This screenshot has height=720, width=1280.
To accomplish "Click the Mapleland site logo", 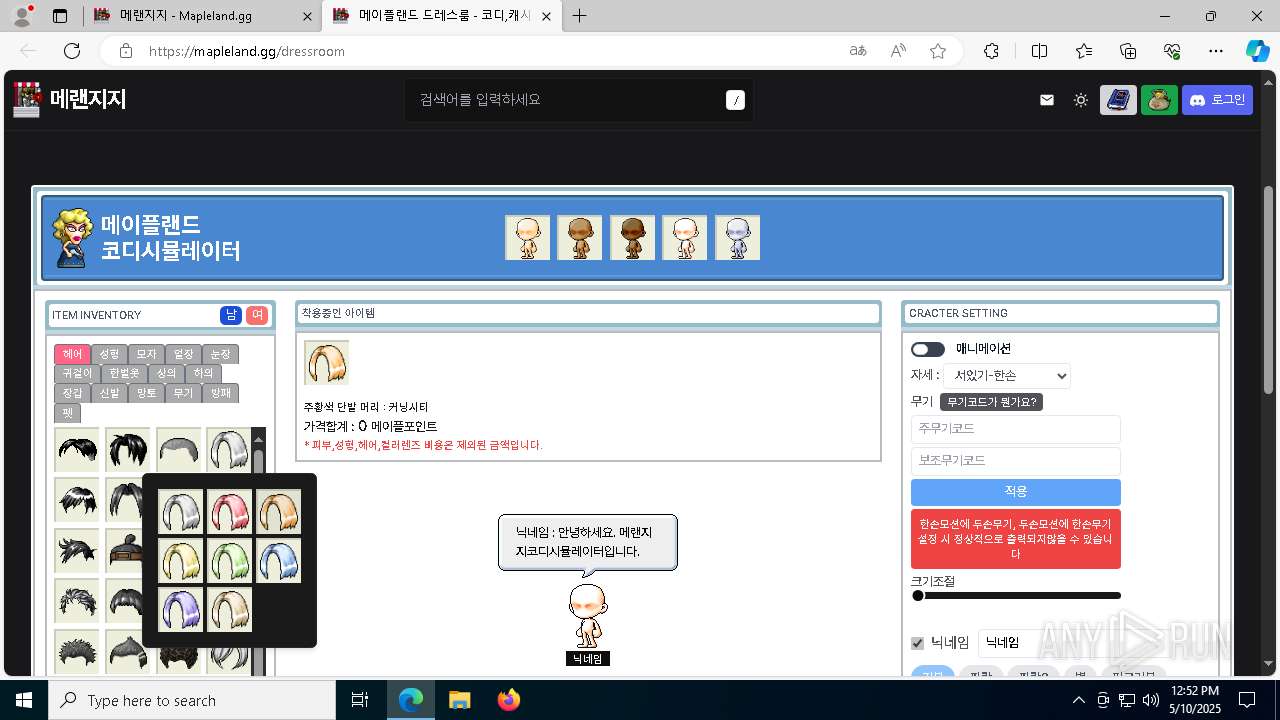I will pos(70,99).
